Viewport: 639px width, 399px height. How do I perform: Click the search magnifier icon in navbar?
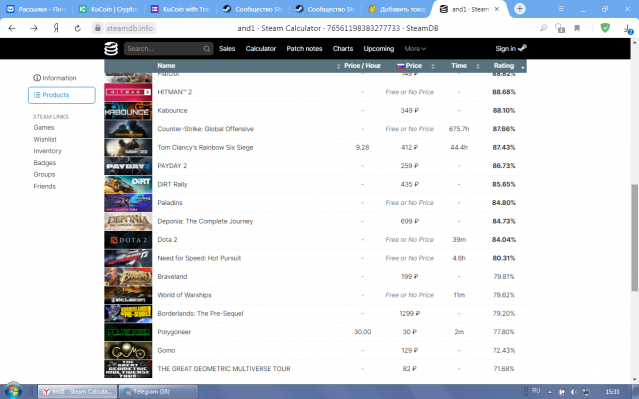pyautogui.click(x=207, y=49)
